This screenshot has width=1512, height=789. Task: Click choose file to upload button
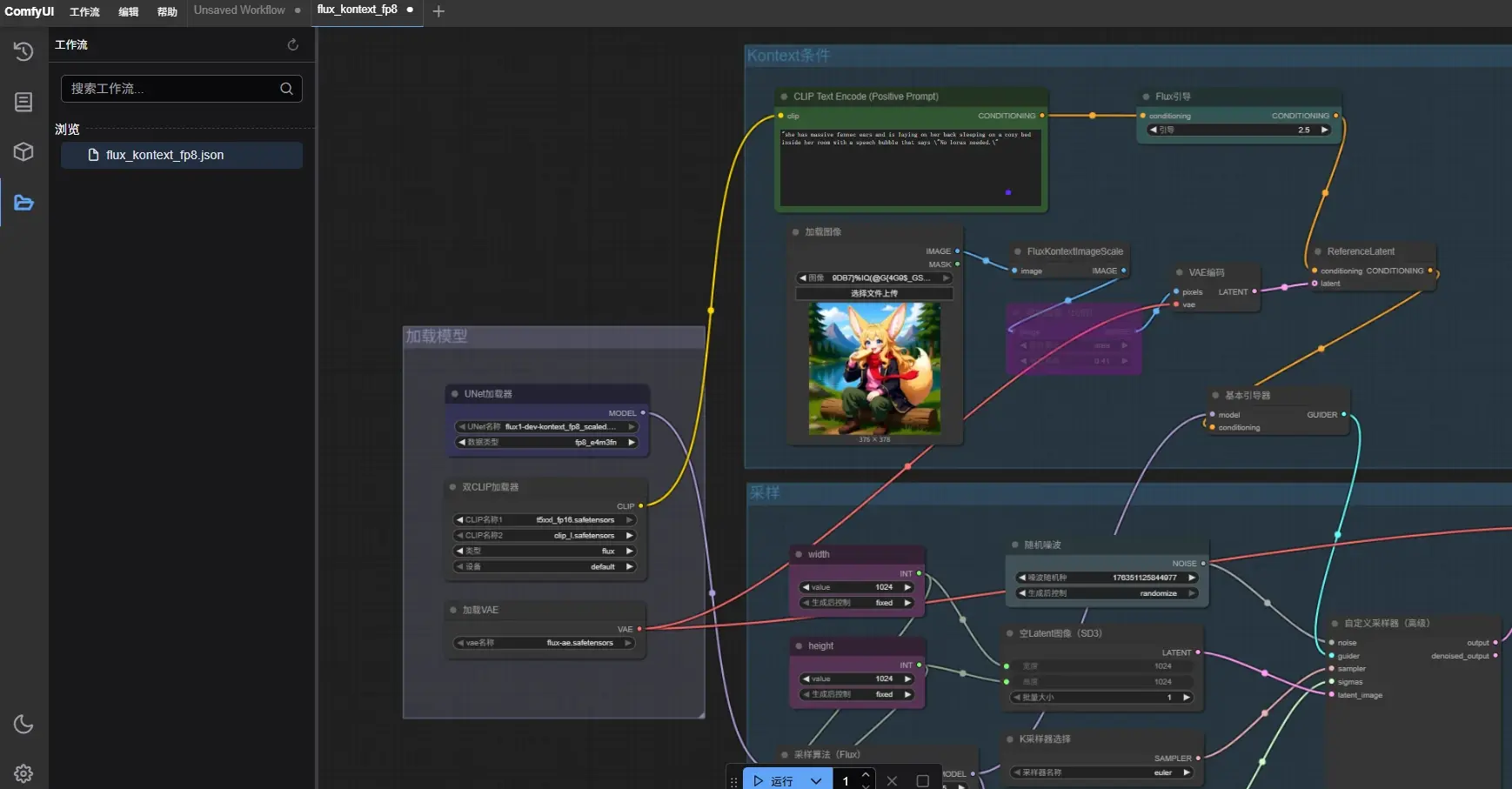(874, 293)
